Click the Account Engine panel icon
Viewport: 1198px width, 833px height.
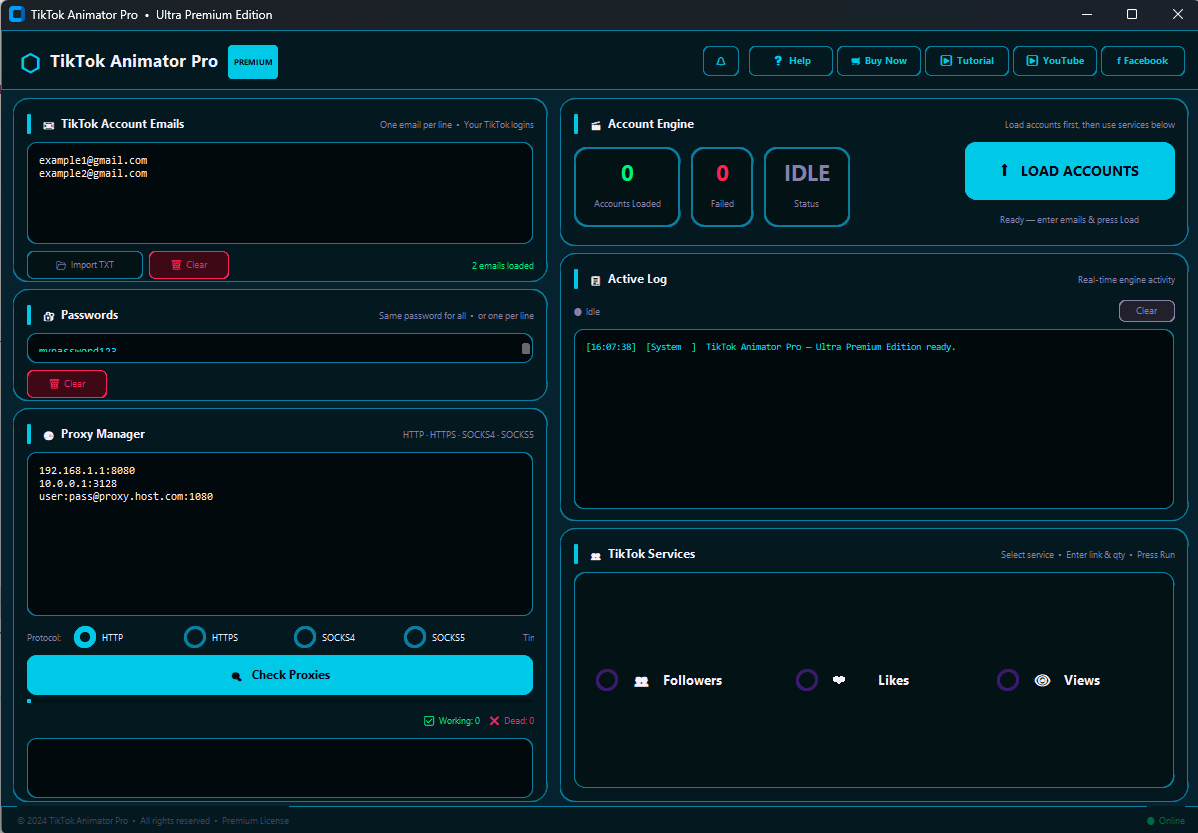coord(596,125)
